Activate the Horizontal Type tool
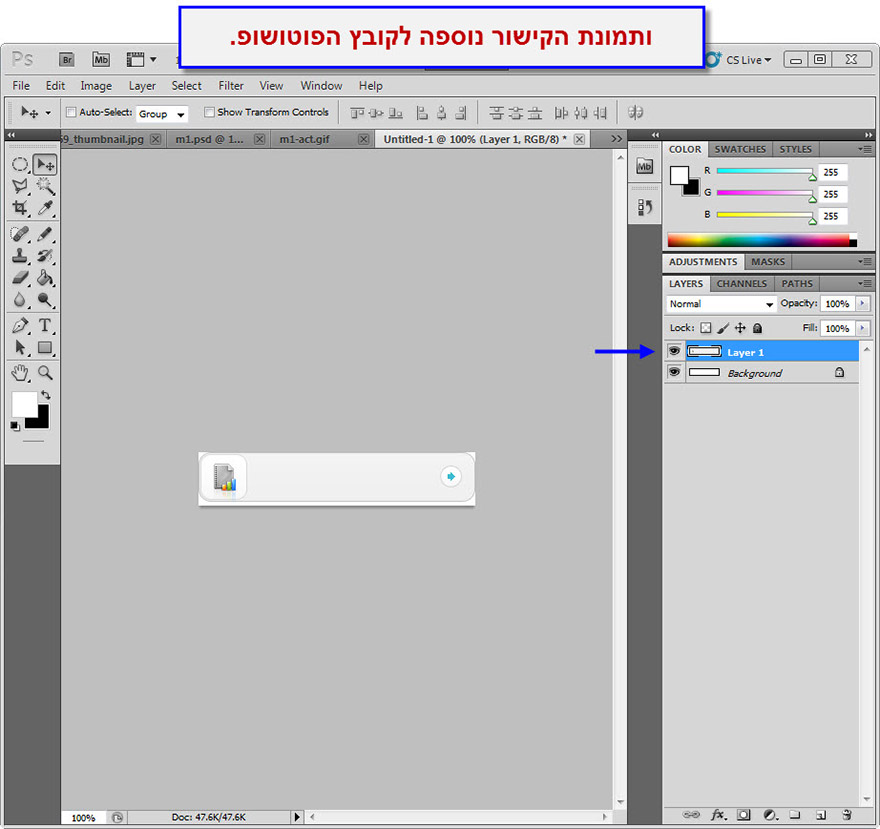Screen dimensions: 880x829 click(45, 326)
